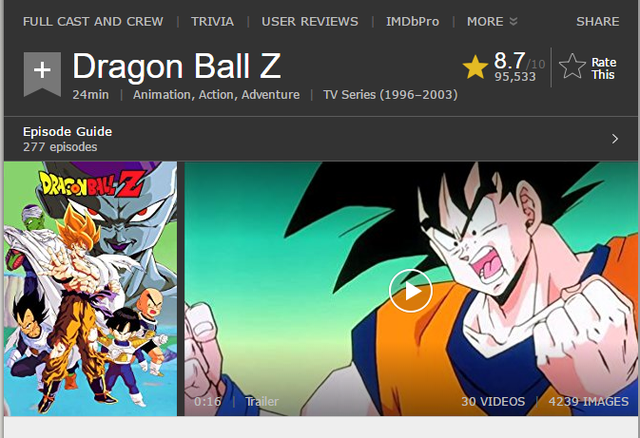
Task: View the 30 VIDEOS gallery
Action: [x=493, y=401]
